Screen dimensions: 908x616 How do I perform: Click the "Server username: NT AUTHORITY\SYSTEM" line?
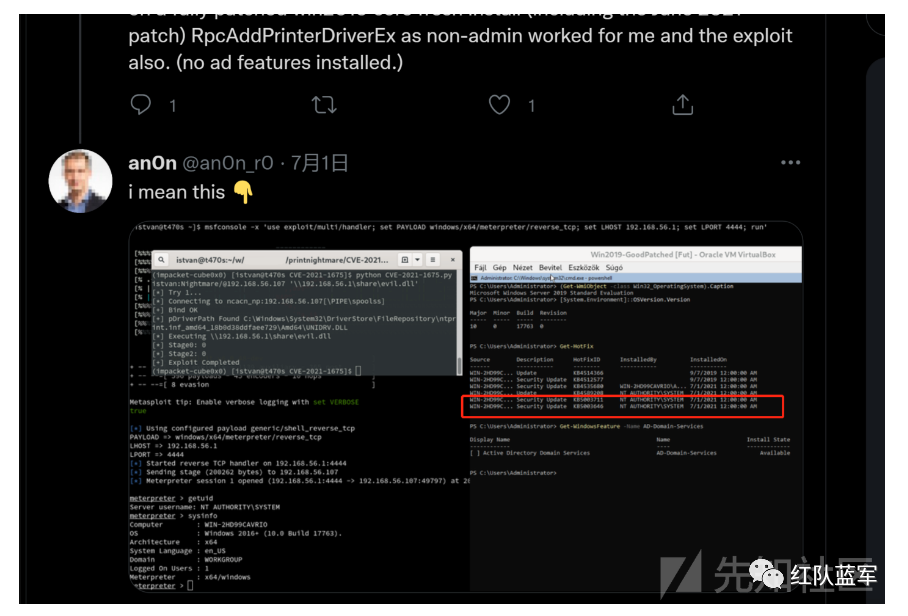coord(204,507)
